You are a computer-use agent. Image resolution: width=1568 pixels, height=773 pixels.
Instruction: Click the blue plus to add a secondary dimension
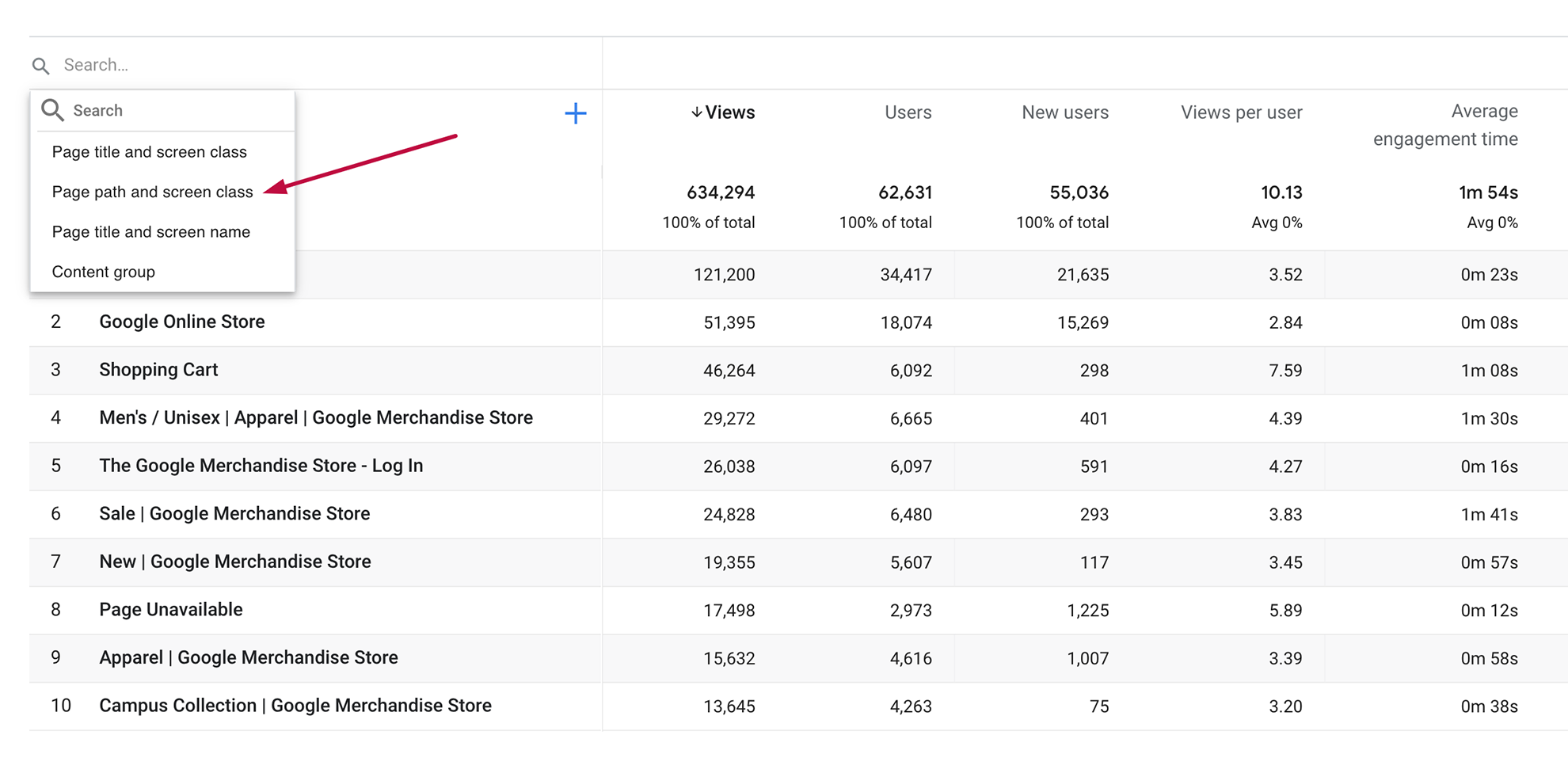click(x=577, y=114)
